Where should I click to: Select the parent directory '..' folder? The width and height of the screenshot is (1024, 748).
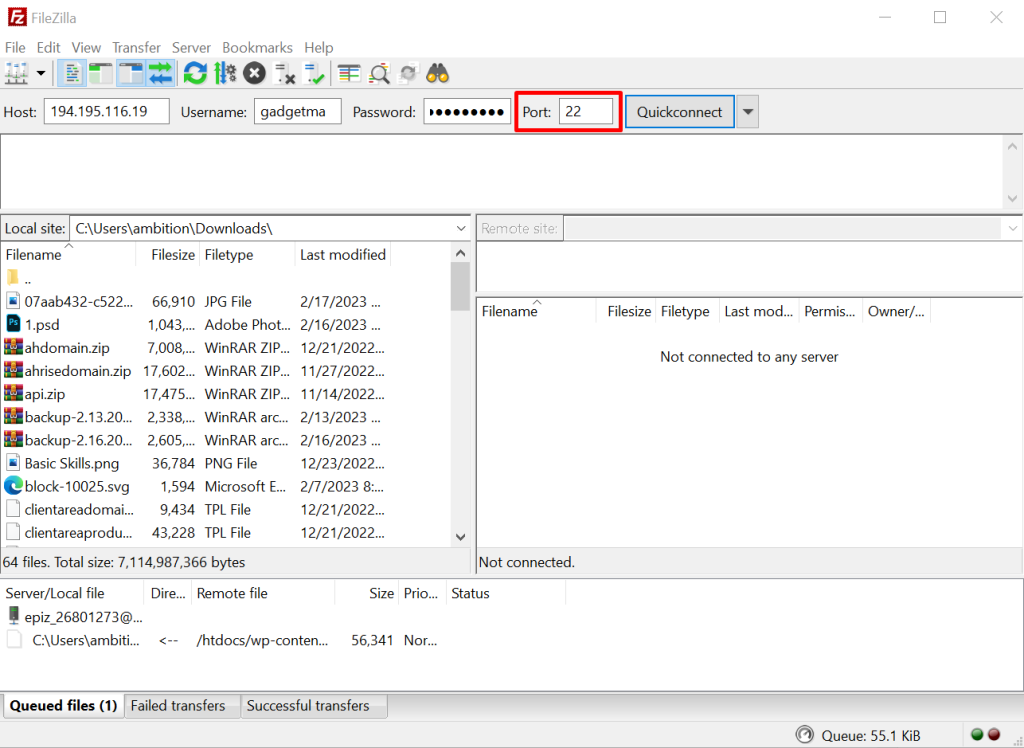click(225, 279)
